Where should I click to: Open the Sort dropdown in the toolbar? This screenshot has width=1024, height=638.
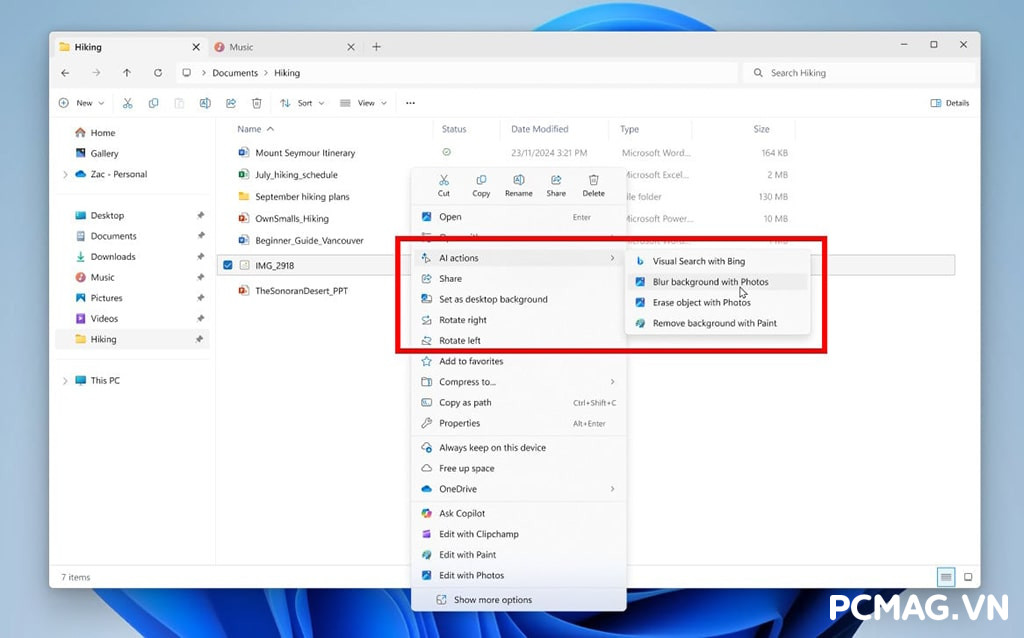(x=301, y=103)
